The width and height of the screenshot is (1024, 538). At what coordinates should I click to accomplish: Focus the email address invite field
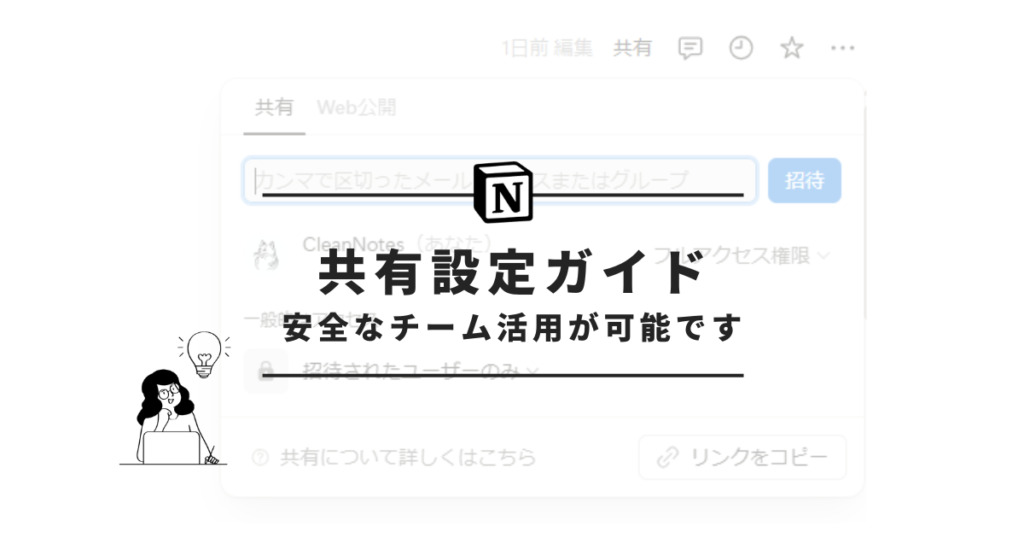click(500, 180)
